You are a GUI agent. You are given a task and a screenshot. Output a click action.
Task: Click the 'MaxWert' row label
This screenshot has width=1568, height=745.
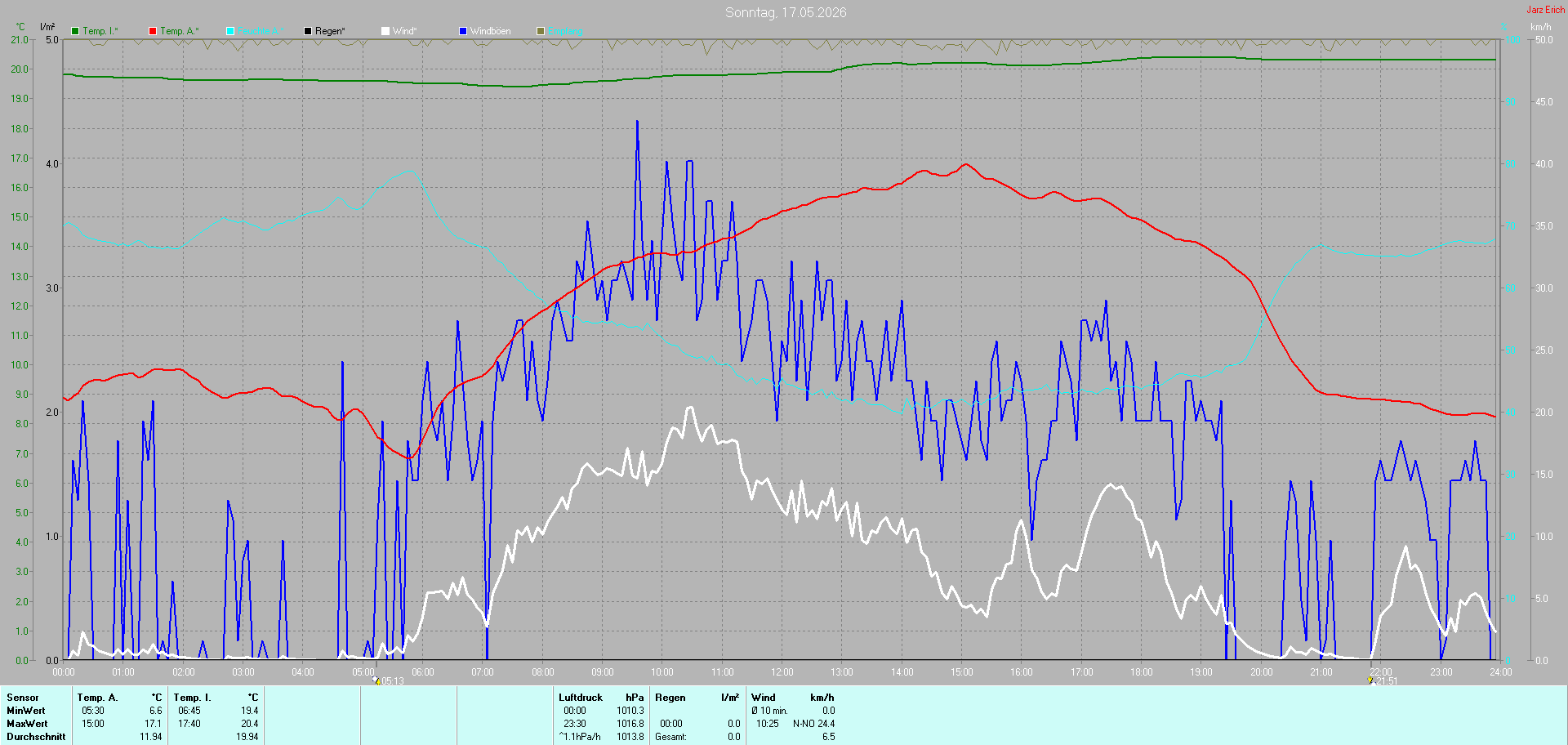click(x=27, y=724)
